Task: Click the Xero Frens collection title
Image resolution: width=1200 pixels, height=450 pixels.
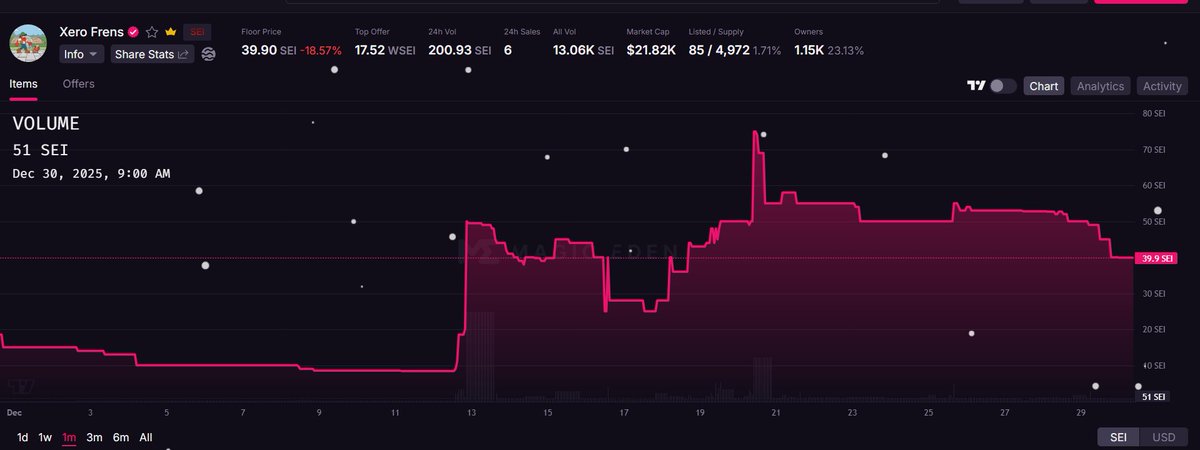Action: point(92,32)
